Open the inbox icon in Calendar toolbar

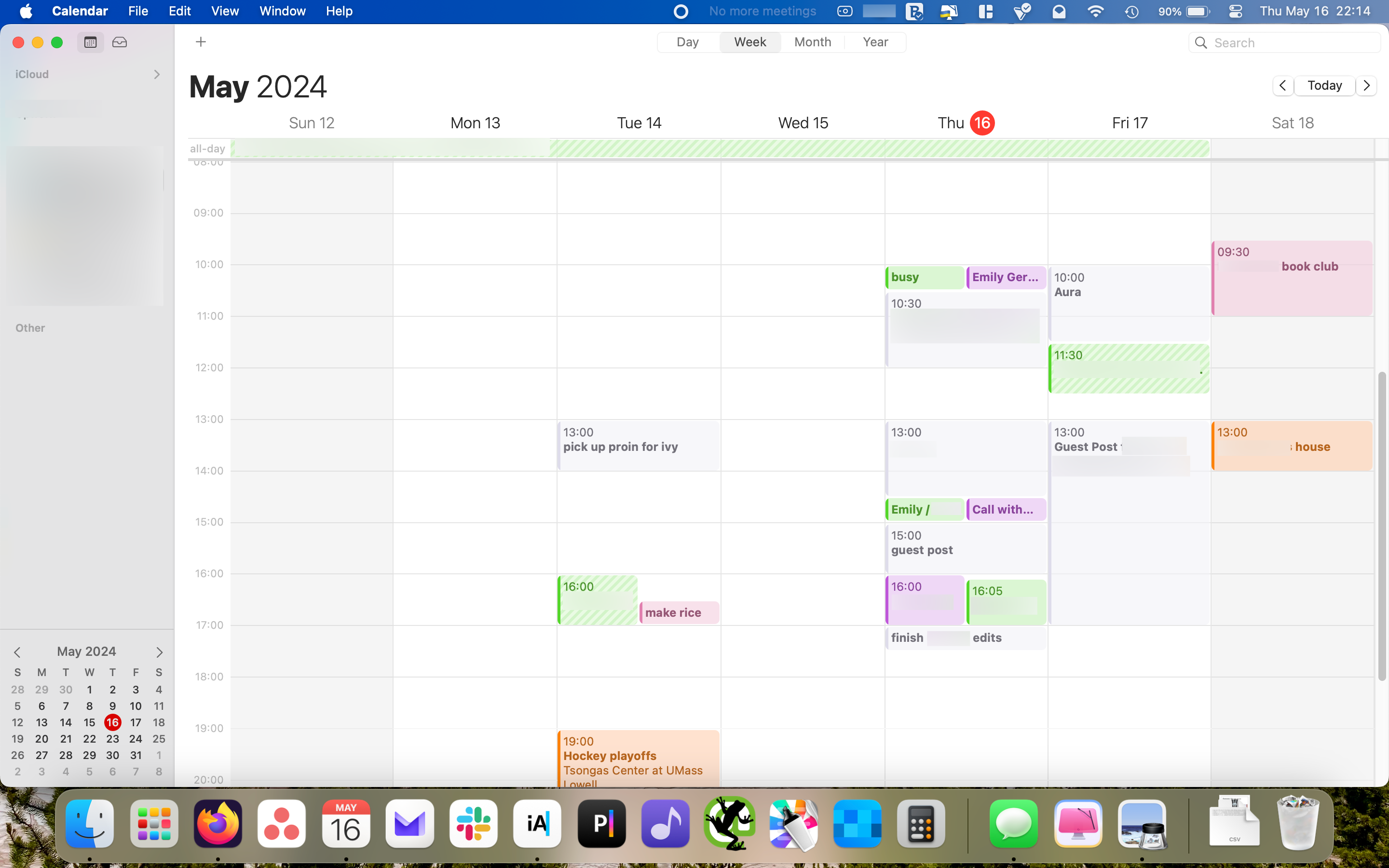click(x=119, y=42)
